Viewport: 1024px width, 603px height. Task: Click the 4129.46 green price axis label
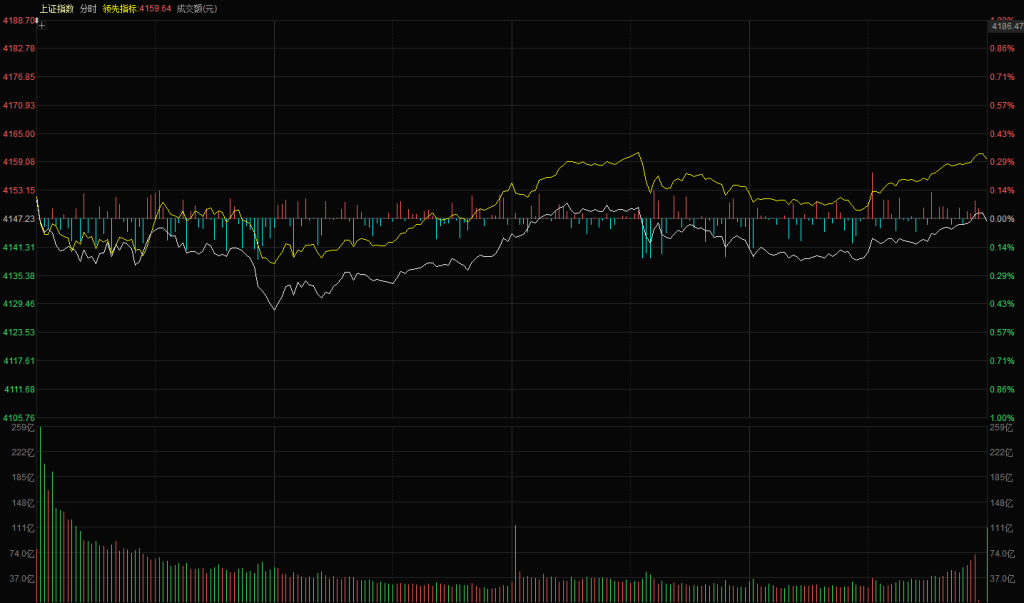[x=19, y=303]
